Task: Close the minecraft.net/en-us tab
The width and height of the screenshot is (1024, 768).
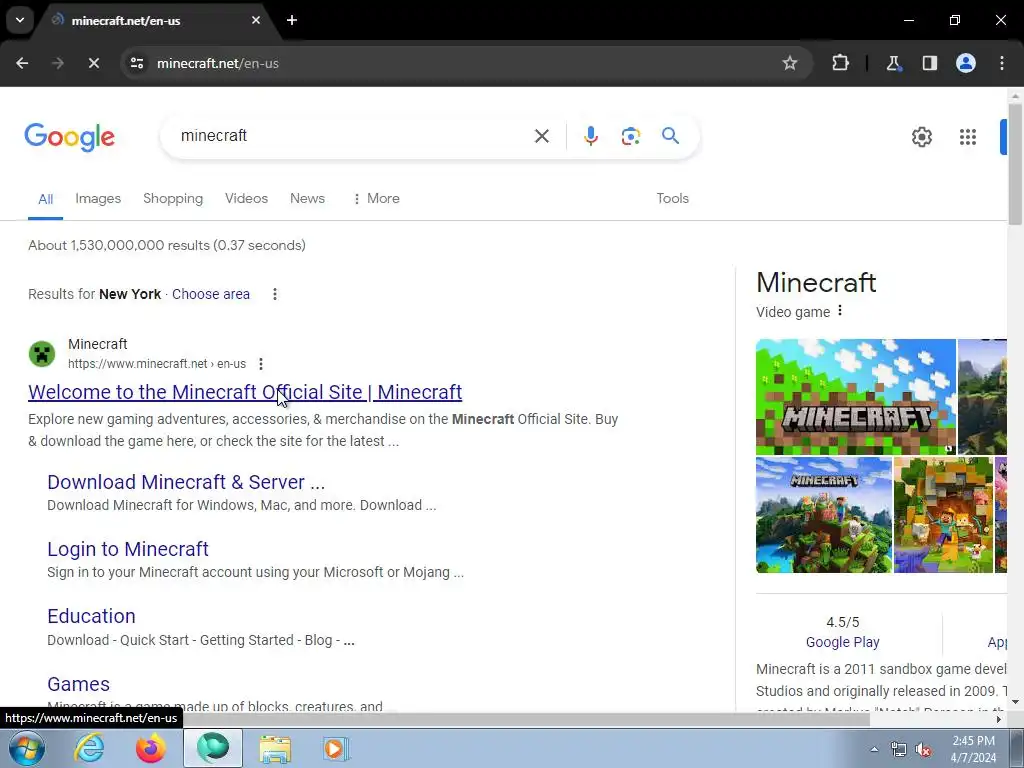Action: (256, 20)
